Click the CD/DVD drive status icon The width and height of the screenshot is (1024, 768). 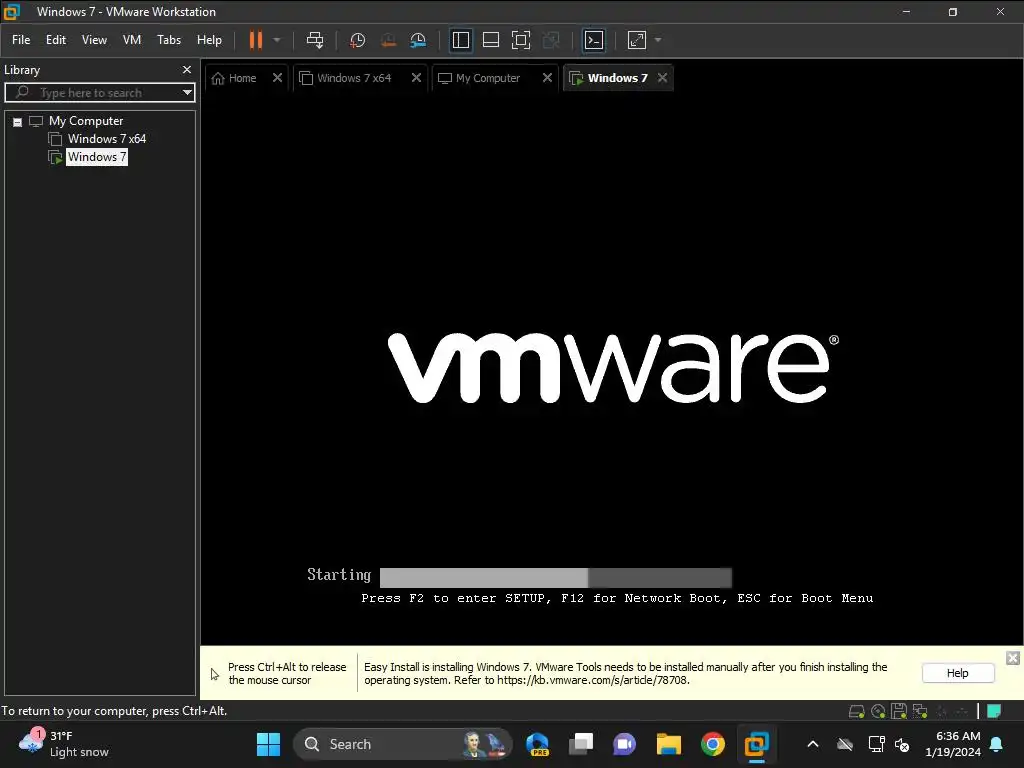coord(878,711)
